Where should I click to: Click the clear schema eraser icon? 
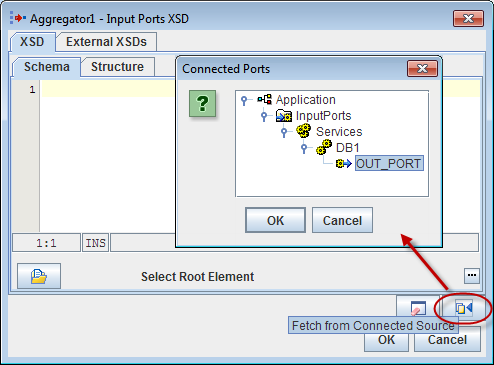418,308
